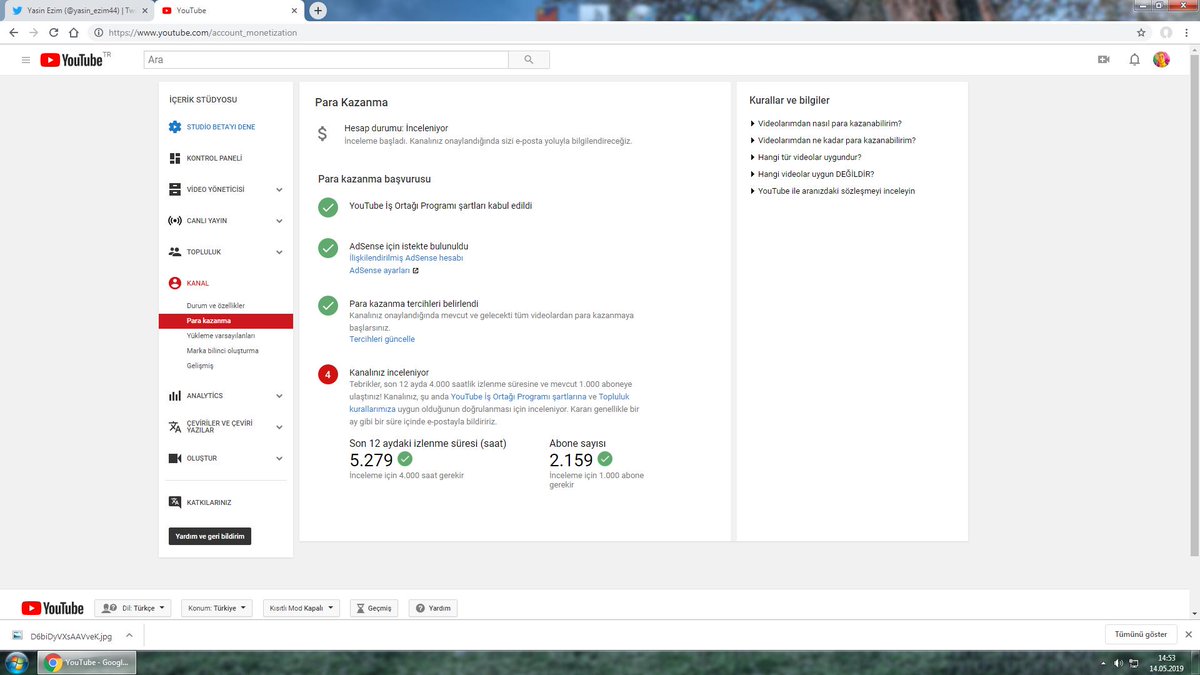Expand the Çeviriler ve Çeviri Yazılar chevron
The height and width of the screenshot is (675, 1200).
point(279,427)
